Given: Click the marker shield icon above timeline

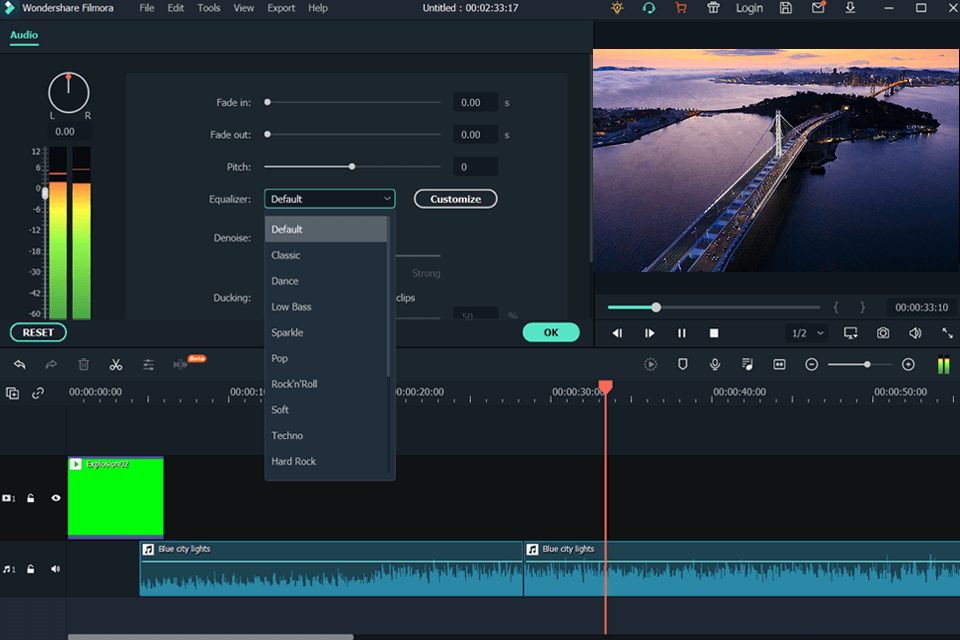Looking at the screenshot, I should [683, 365].
